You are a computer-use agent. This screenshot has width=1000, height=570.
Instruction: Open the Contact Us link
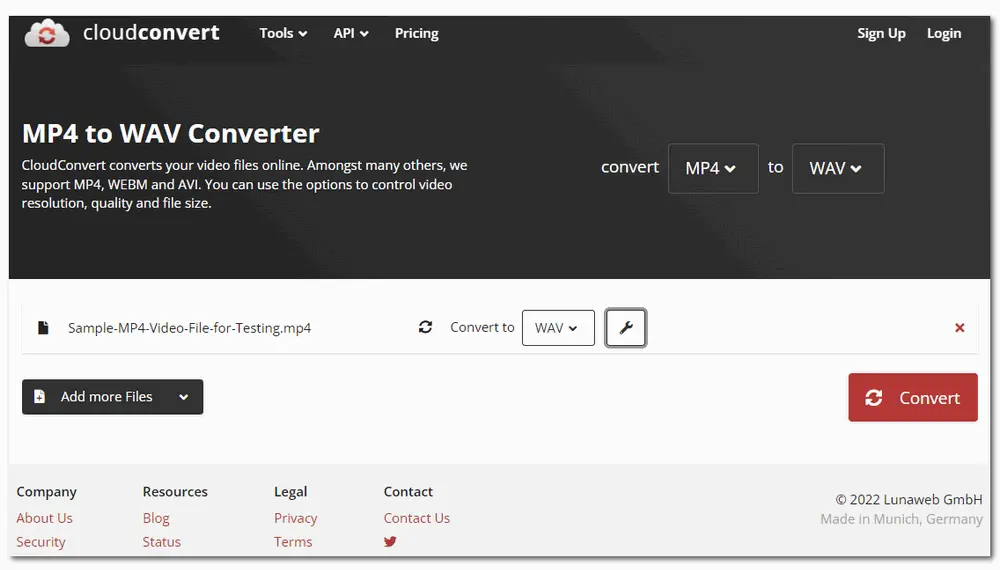click(x=416, y=518)
